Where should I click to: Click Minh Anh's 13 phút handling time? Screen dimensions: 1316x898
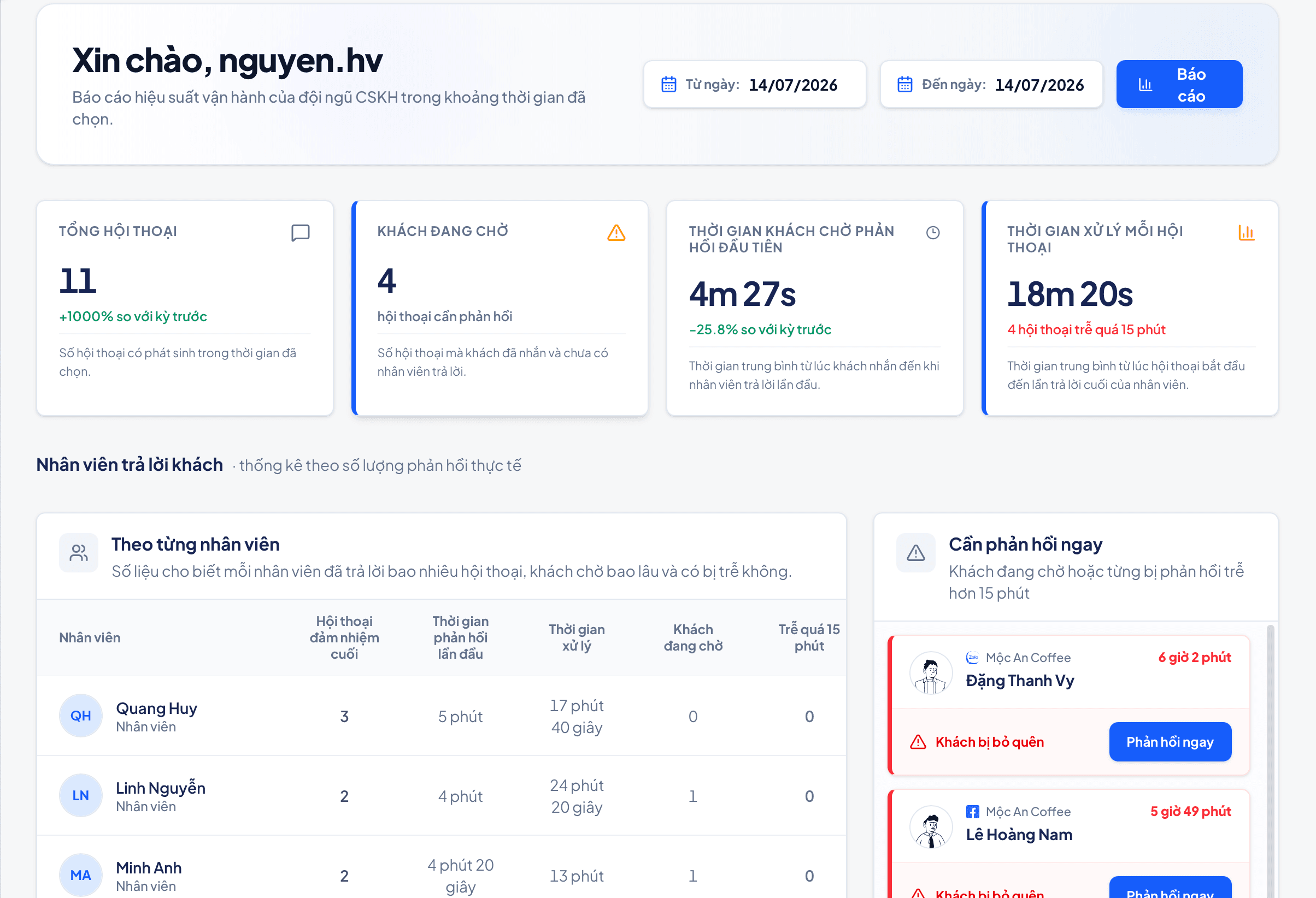[x=577, y=876]
